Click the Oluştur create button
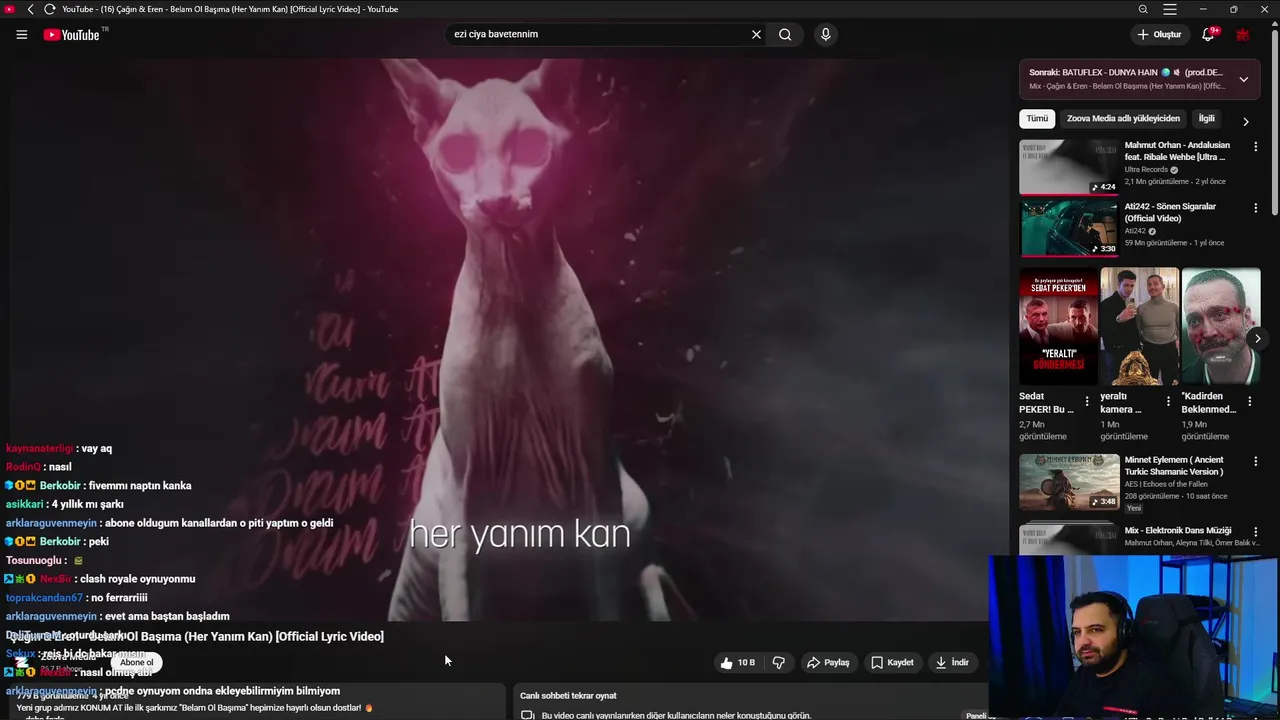 (1160, 34)
